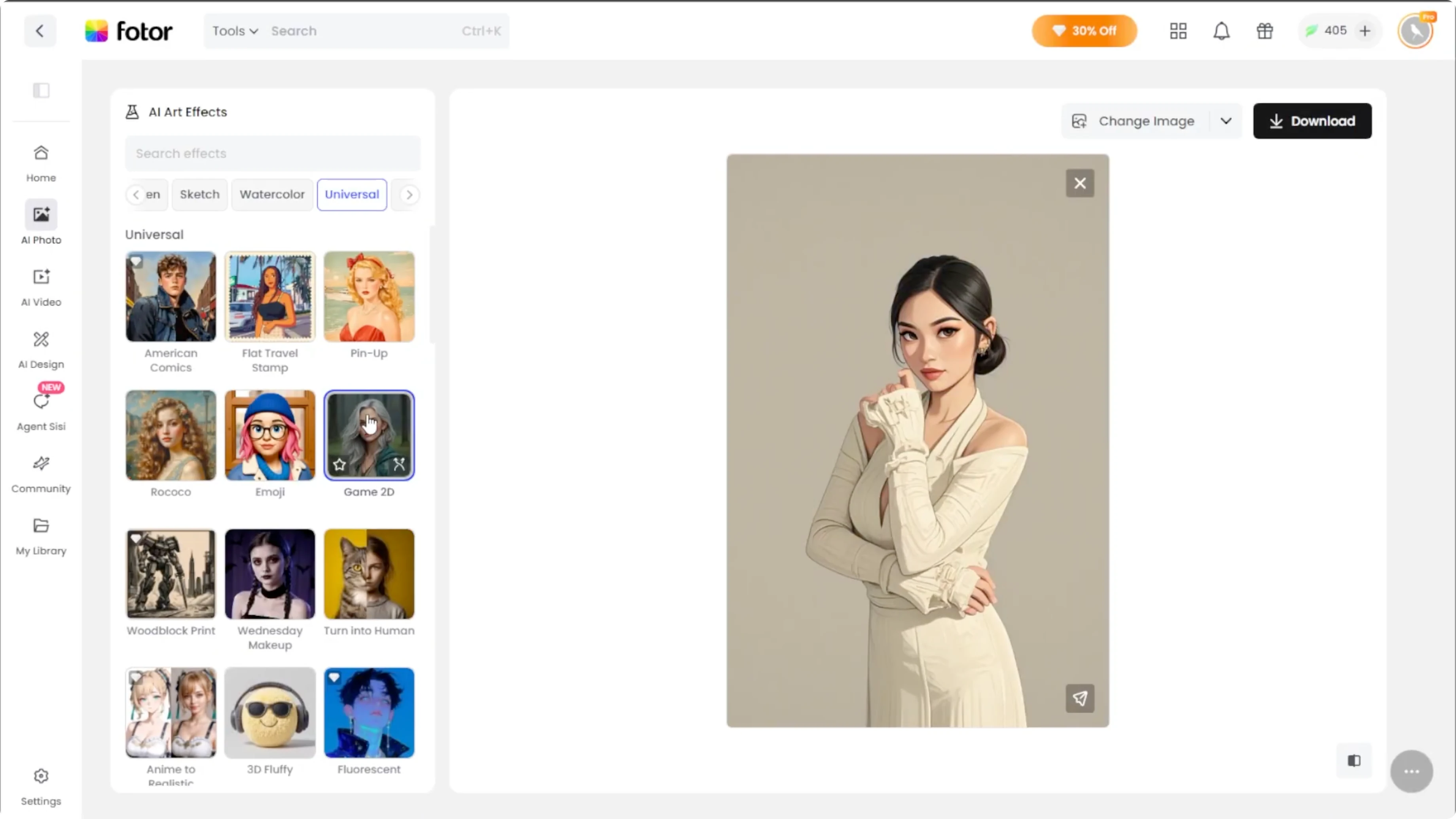This screenshot has width=1456, height=819.
Task: Expand the Change Image dropdown arrow
Action: pyautogui.click(x=1225, y=121)
